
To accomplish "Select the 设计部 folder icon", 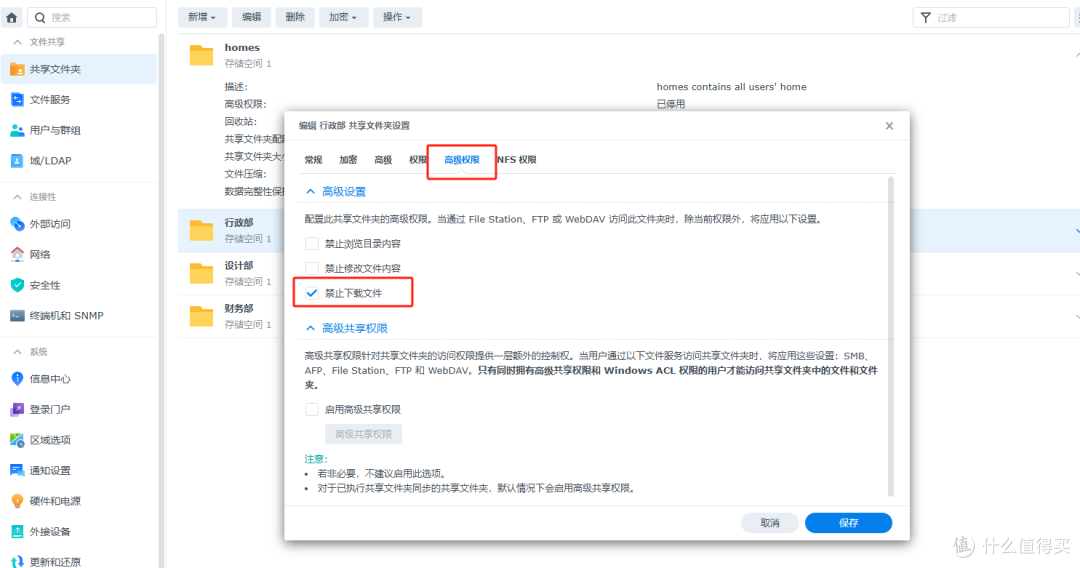I will pos(201,273).
